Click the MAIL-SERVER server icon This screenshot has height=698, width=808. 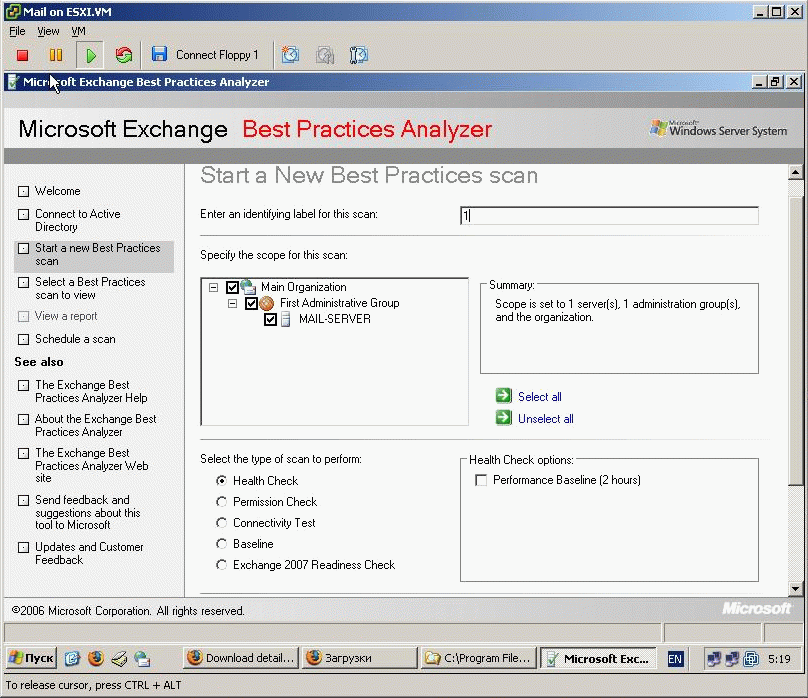[x=285, y=319]
